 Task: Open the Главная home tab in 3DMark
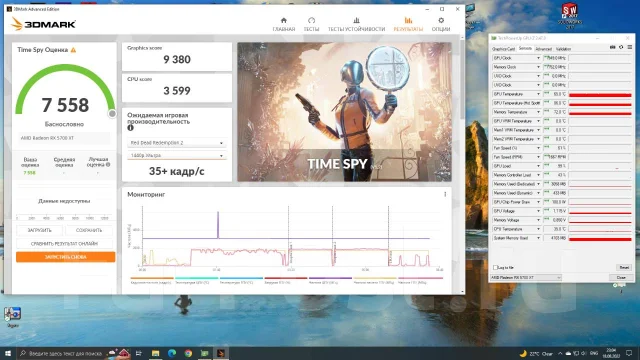click(283, 24)
